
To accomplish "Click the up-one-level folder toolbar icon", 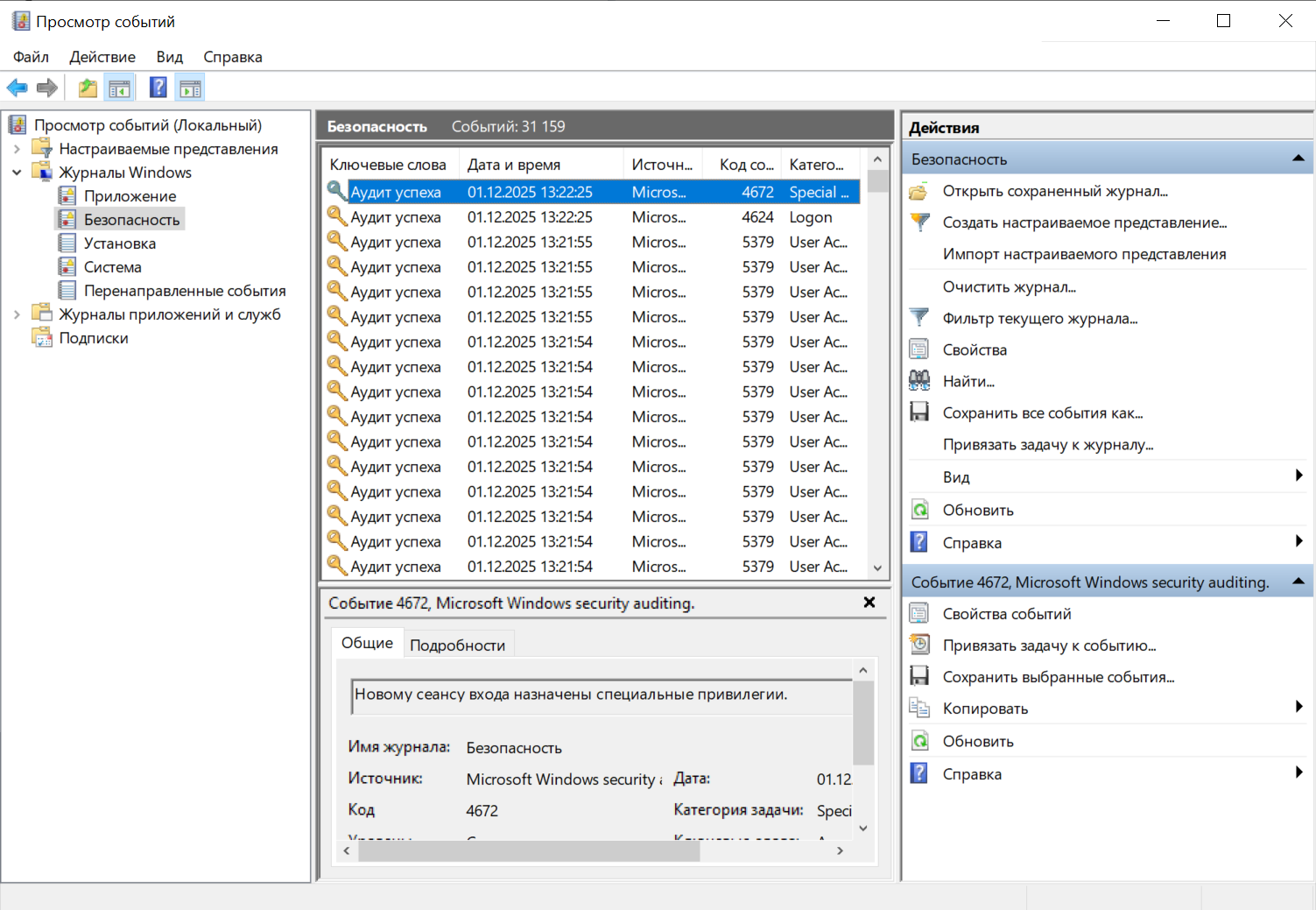I will click(x=88, y=88).
